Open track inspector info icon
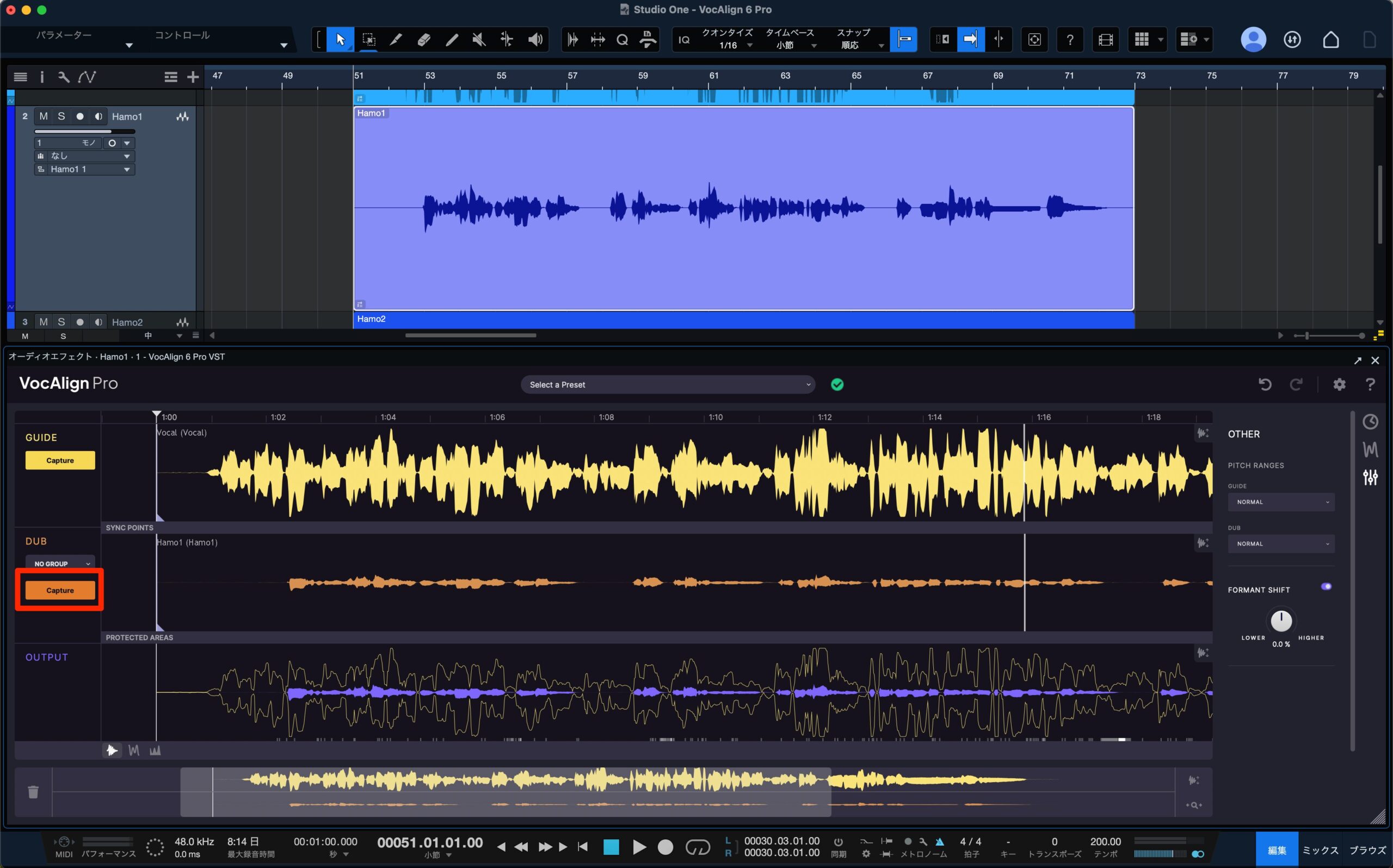The image size is (1393, 868). pyautogui.click(x=42, y=77)
